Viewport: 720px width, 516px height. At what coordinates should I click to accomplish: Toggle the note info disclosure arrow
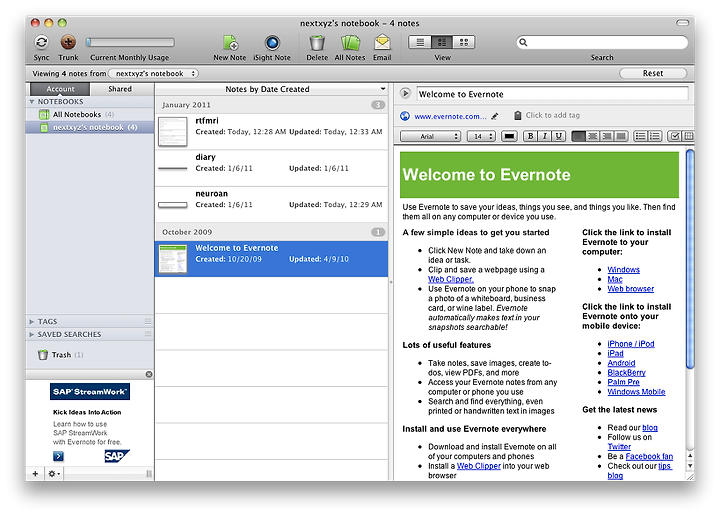click(x=405, y=94)
